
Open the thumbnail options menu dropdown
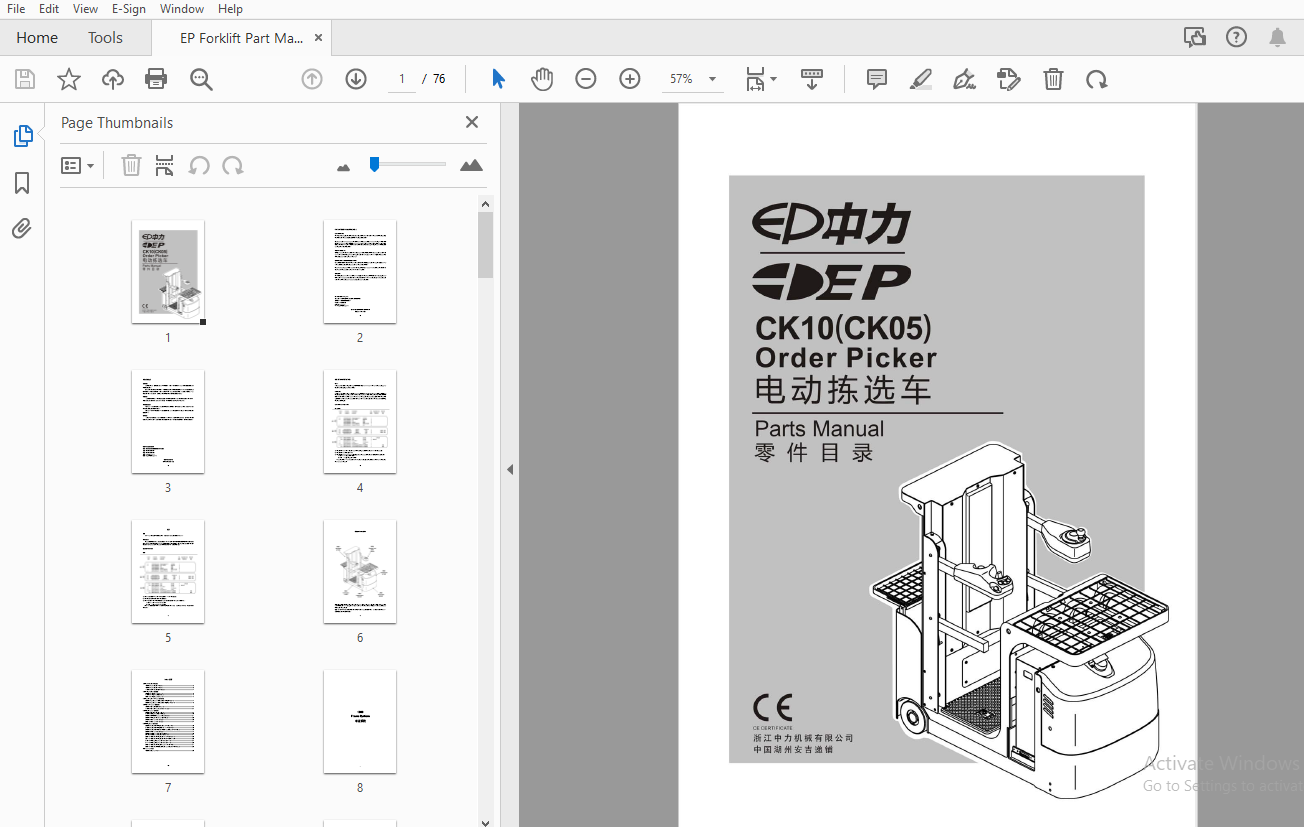[77, 165]
